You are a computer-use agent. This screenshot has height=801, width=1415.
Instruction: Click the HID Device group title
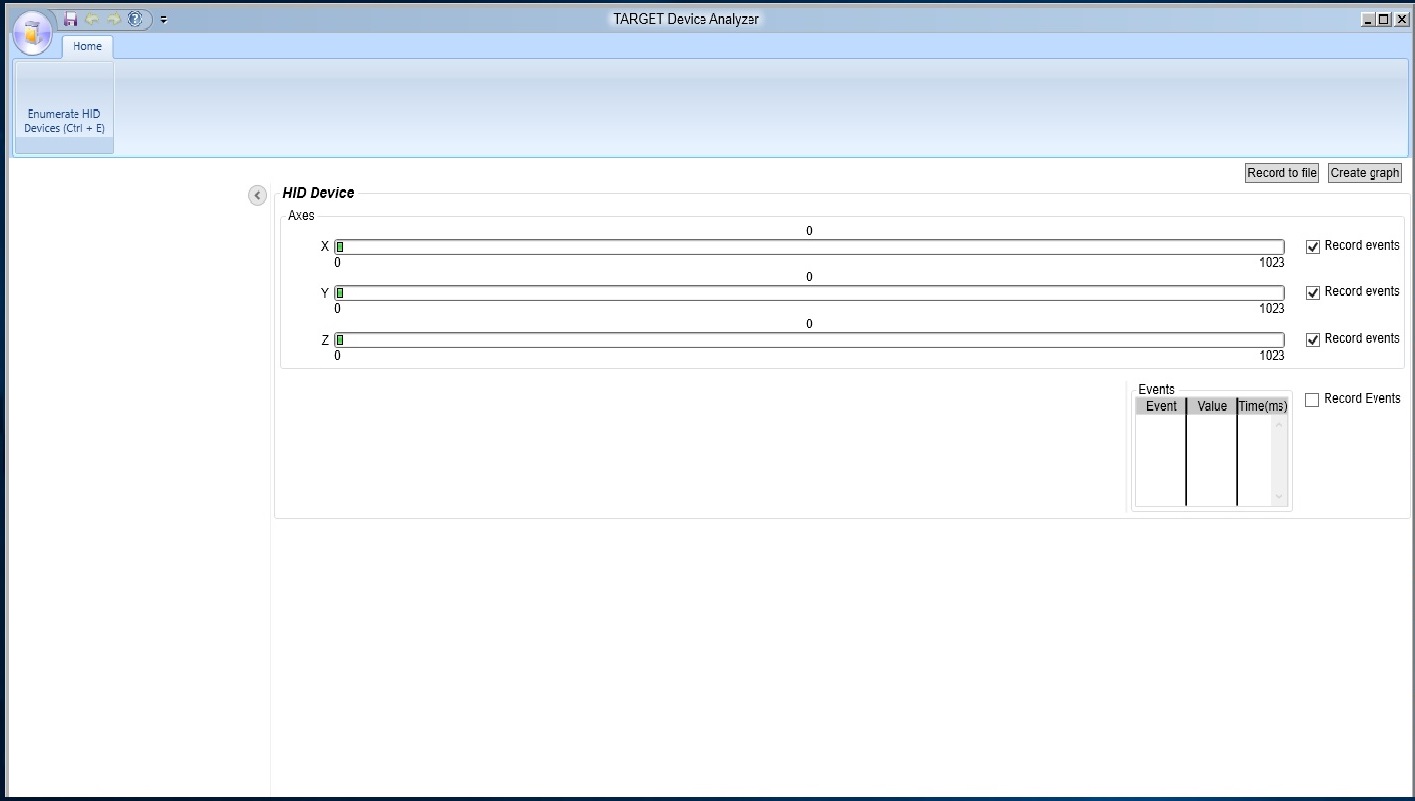318,193
